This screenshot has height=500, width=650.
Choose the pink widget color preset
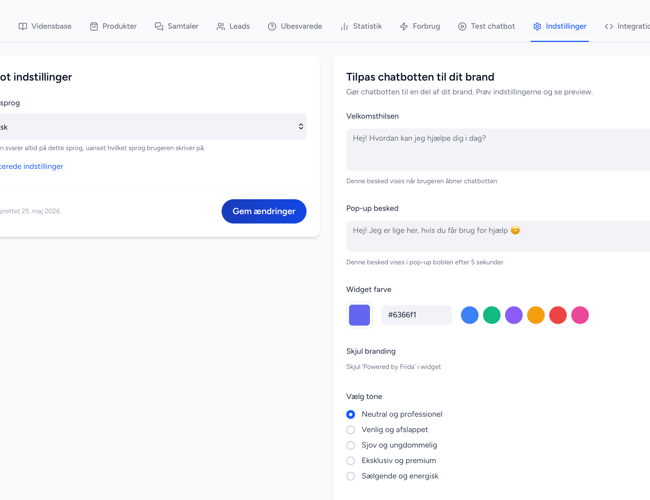(x=580, y=315)
